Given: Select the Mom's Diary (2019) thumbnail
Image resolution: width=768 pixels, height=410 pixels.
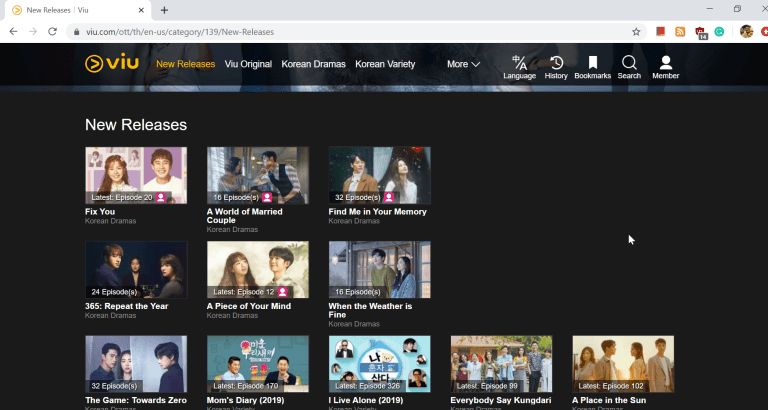Looking at the screenshot, I should 257,363.
